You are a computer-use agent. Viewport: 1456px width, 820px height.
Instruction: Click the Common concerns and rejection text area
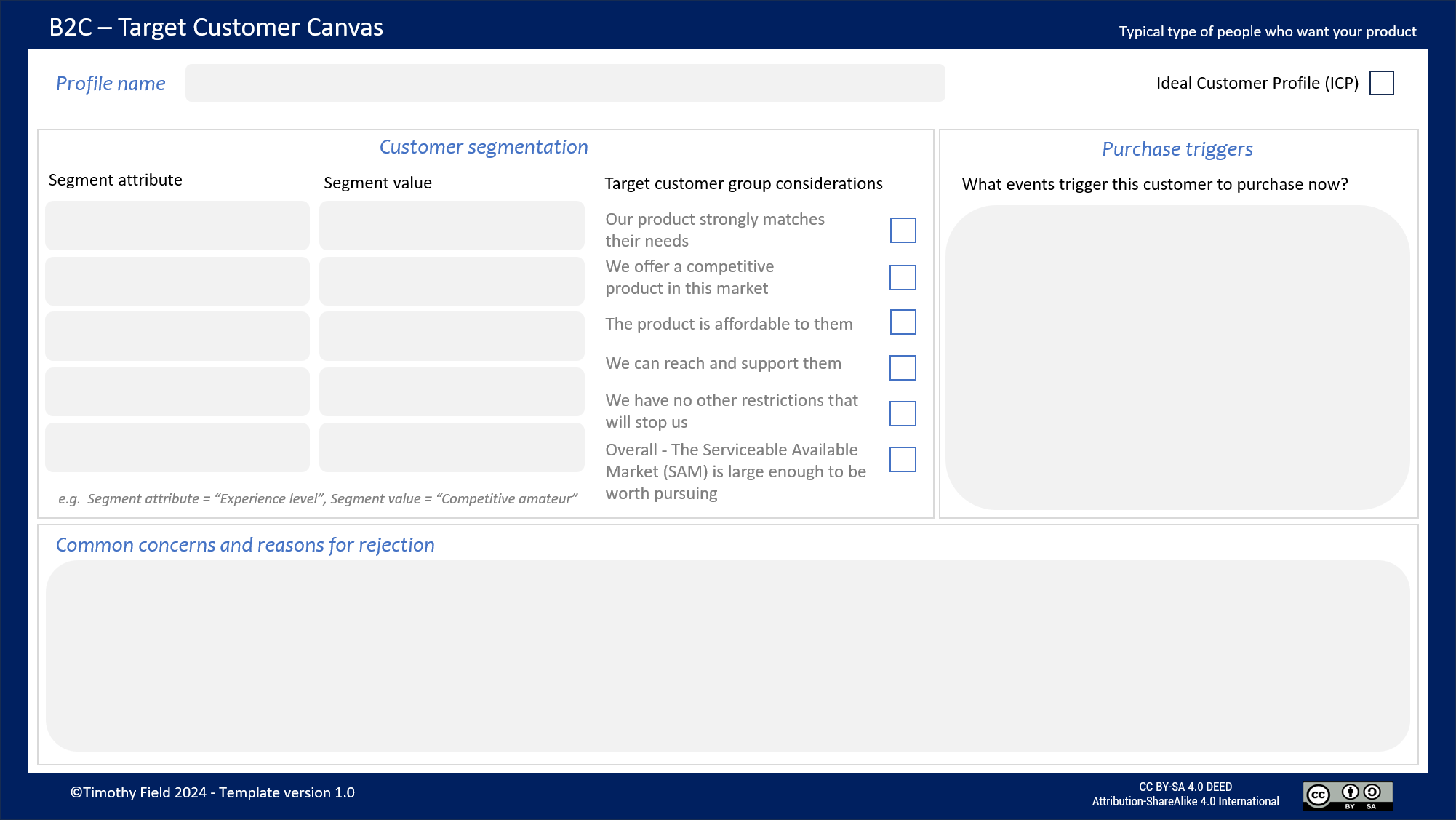728,656
